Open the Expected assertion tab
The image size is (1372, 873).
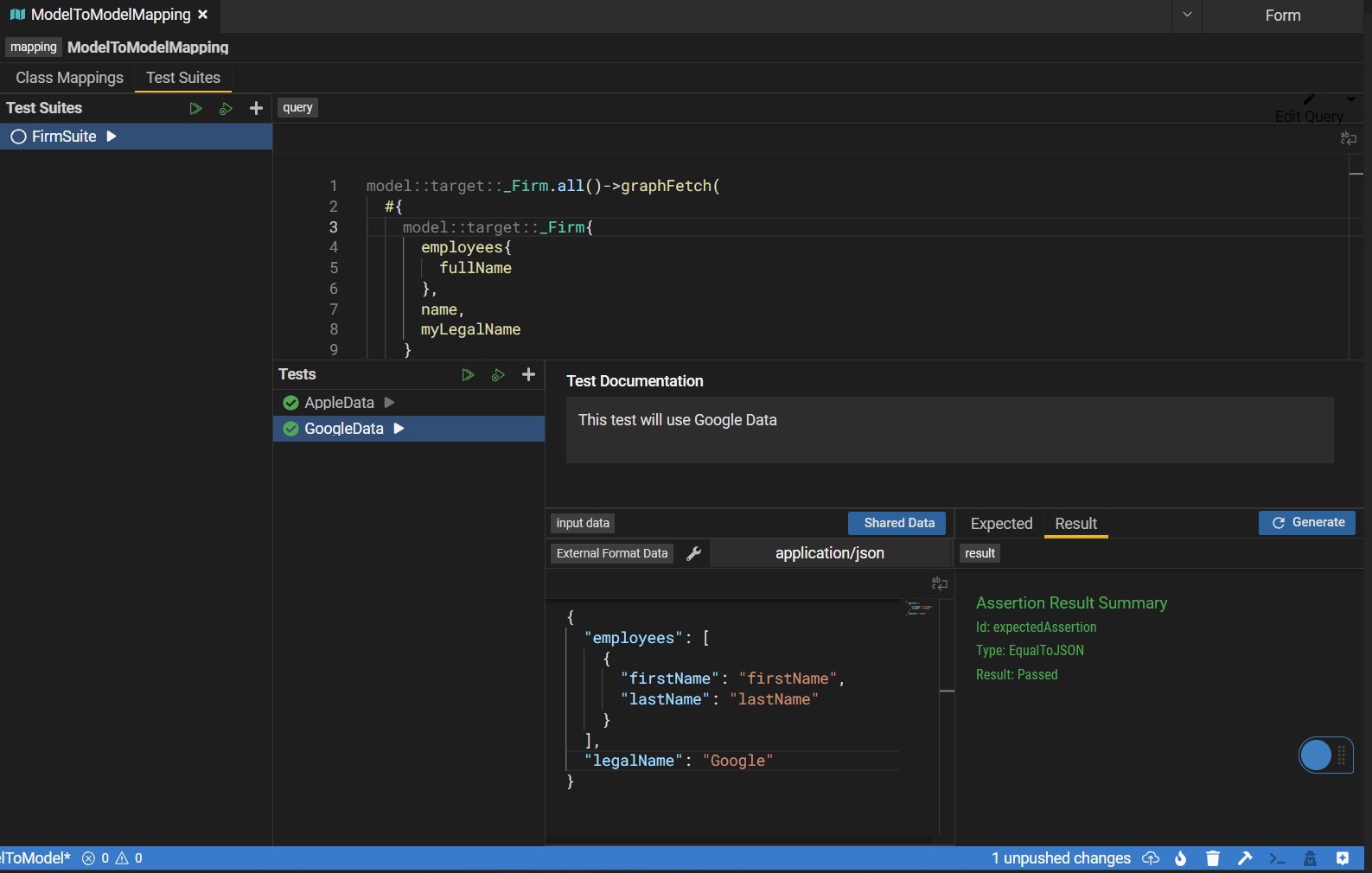click(x=1001, y=524)
